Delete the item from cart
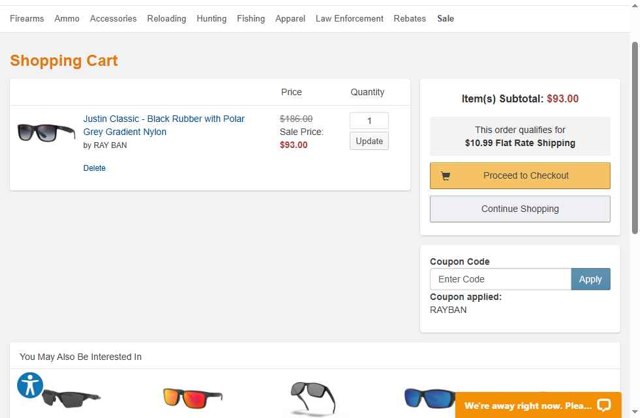 tap(94, 168)
